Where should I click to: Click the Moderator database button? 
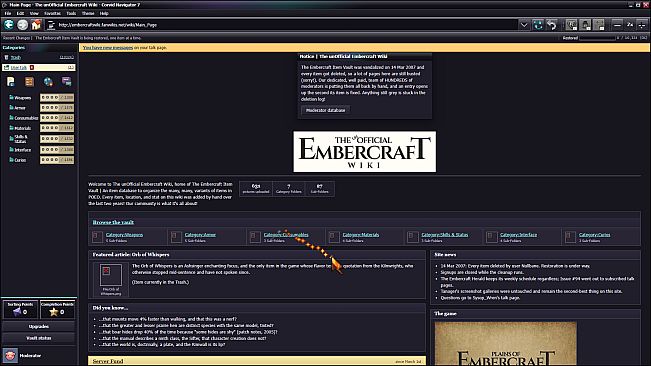click(x=326, y=110)
